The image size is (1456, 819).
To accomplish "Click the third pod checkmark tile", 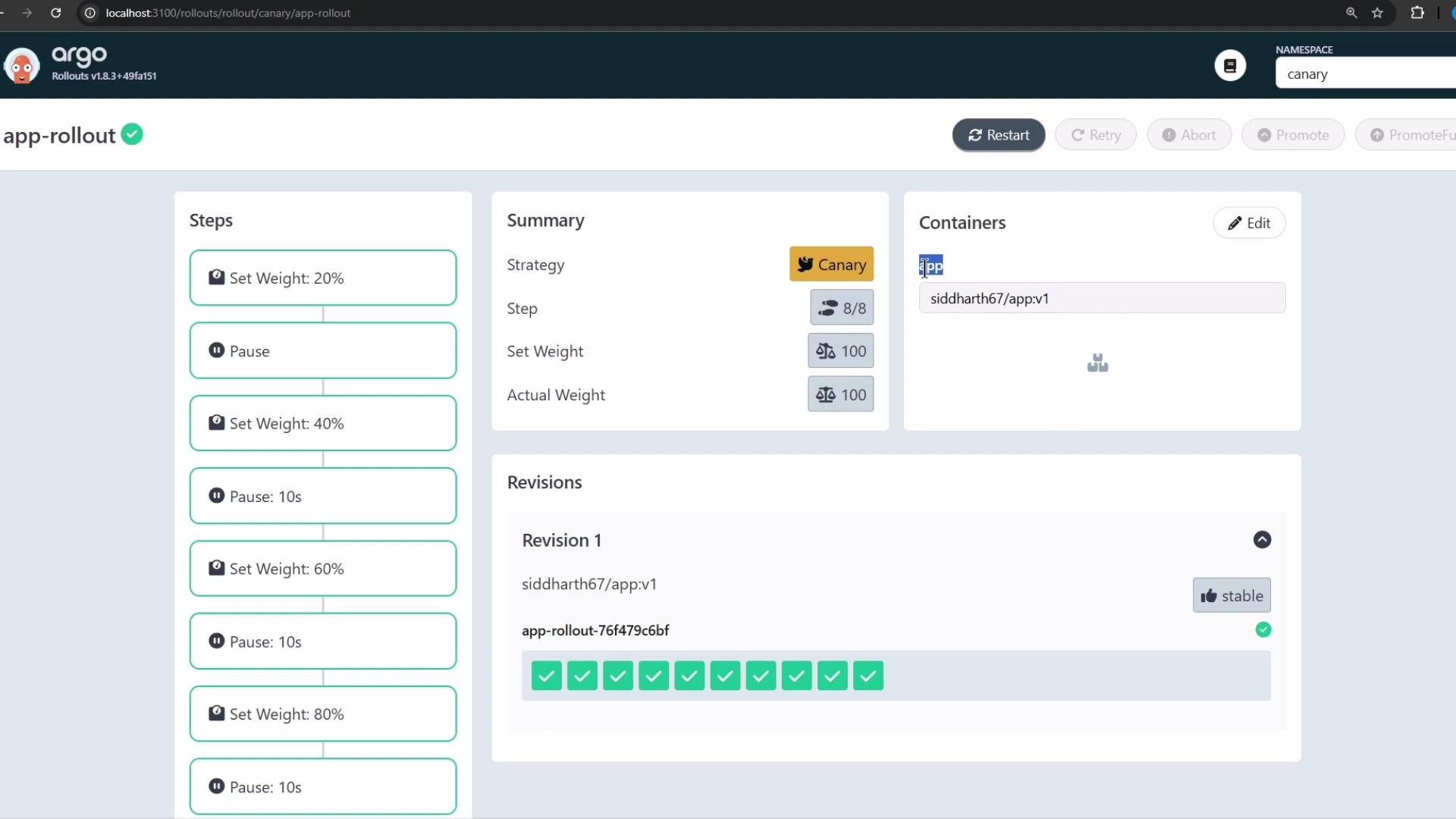I will (618, 676).
